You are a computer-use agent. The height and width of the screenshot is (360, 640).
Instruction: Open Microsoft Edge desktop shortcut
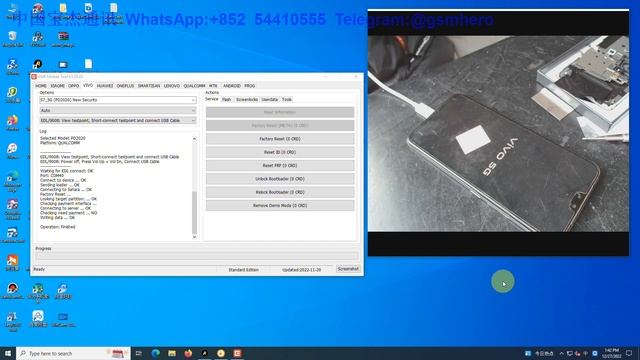pyautogui.click(x=12, y=181)
